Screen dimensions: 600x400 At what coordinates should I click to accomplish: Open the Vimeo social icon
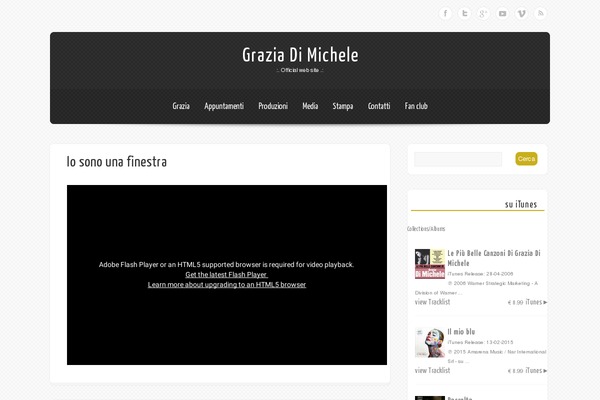(522, 14)
